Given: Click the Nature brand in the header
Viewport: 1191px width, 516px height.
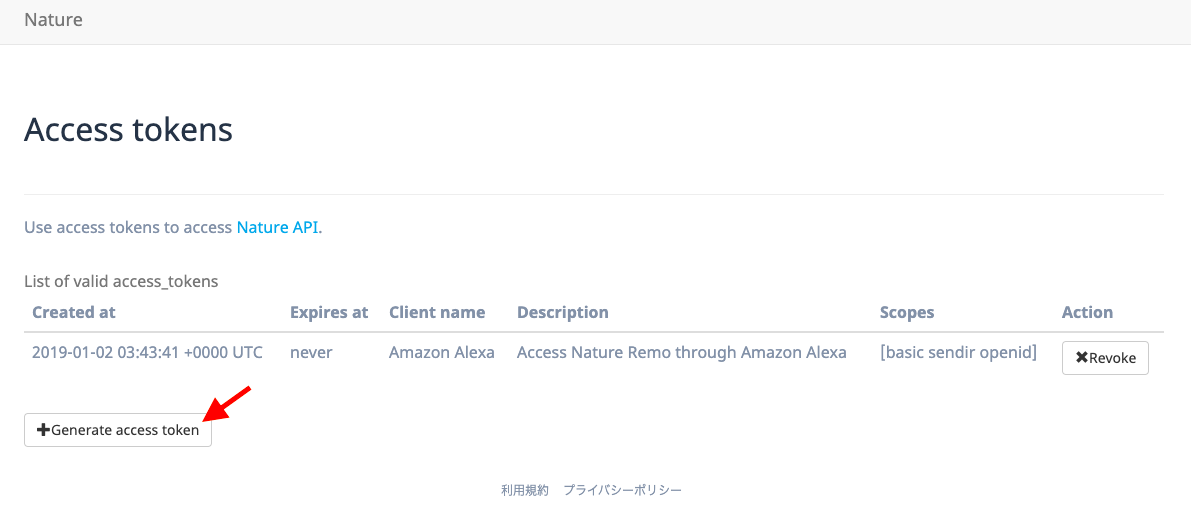Looking at the screenshot, I should (x=53, y=20).
